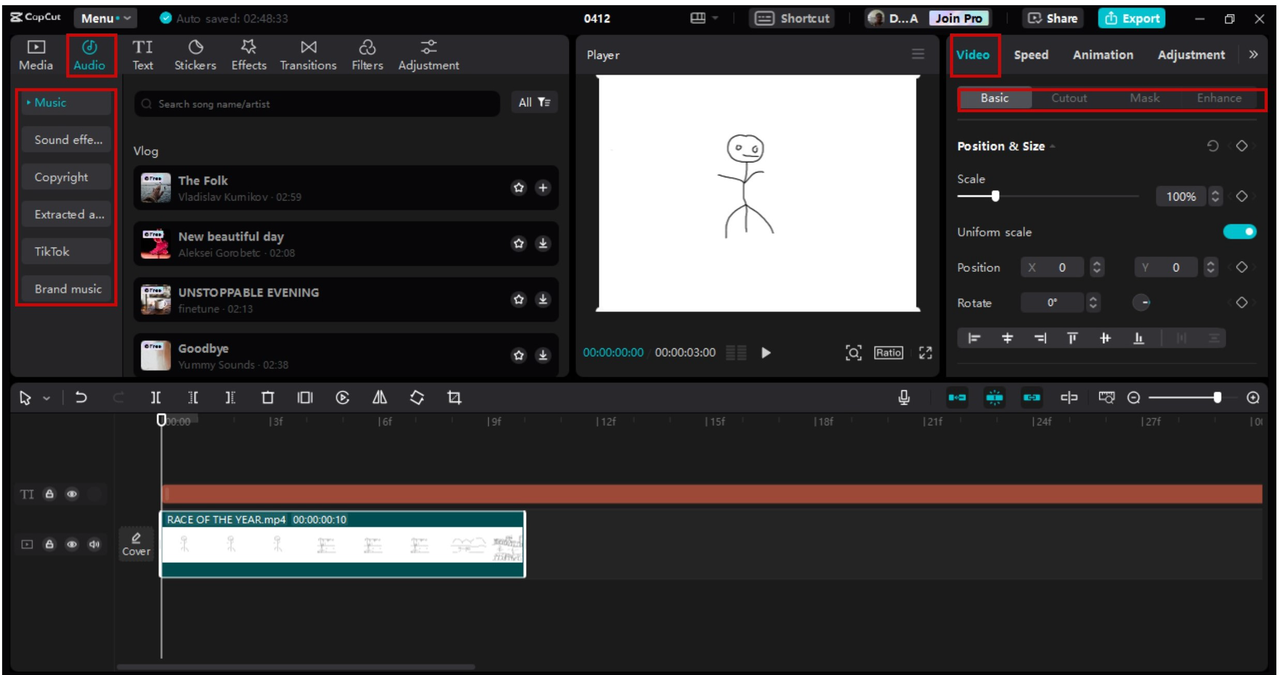The width and height of the screenshot is (1280, 675).
Task: Align clip to left edge
Action: click(974, 339)
